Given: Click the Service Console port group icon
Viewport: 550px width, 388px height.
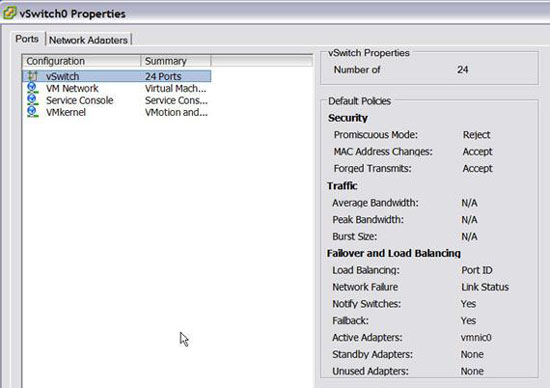Looking at the screenshot, I should pyautogui.click(x=33, y=100).
